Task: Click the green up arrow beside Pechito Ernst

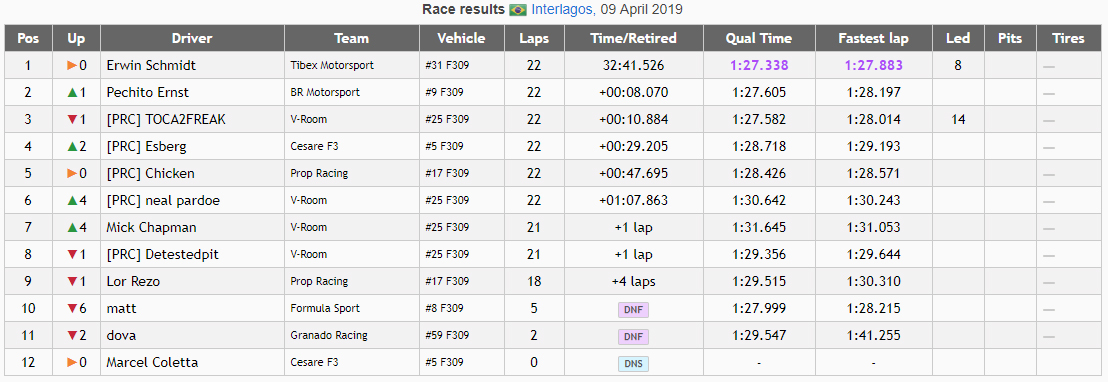Action: 71,92
